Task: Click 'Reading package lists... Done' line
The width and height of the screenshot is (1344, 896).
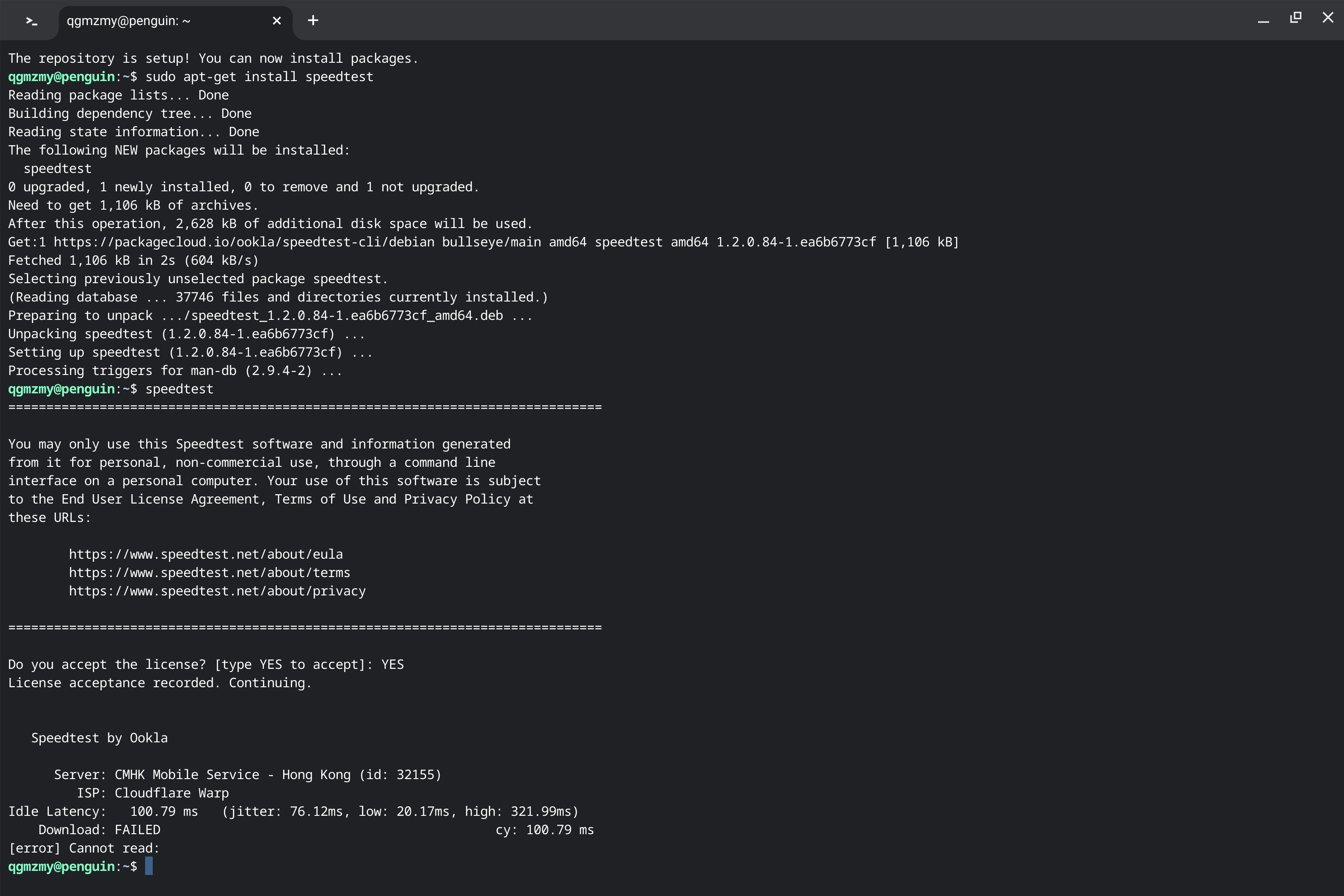Action: [x=118, y=95]
